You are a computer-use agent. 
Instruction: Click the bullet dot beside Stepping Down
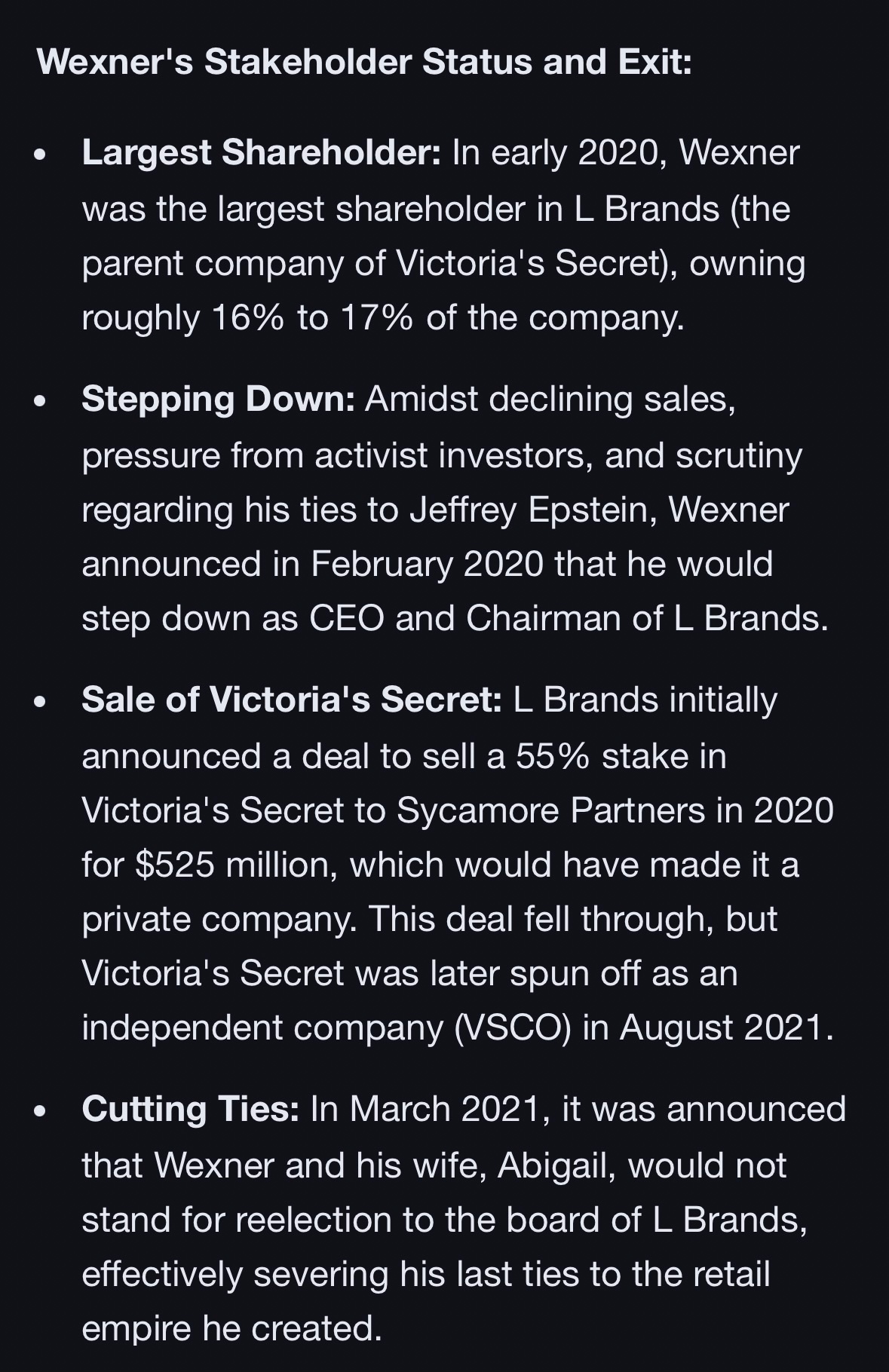(41, 401)
